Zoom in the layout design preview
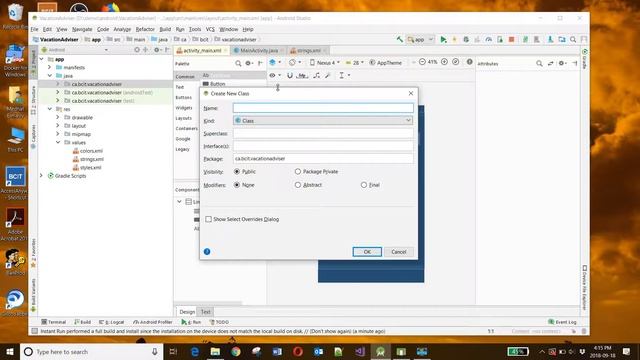The width and height of the screenshot is (640, 360). click(x=444, y=62)
